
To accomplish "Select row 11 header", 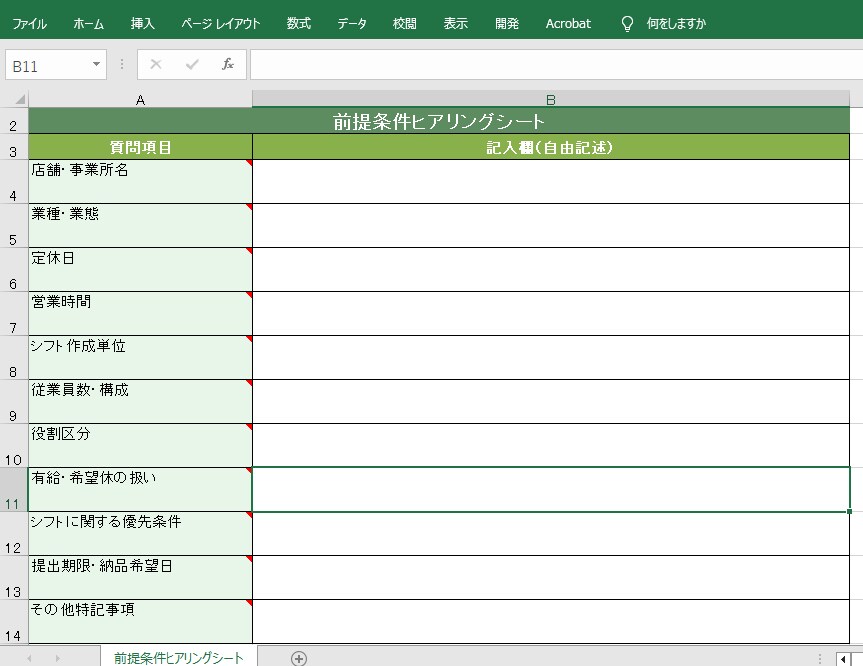I will (14, 490).
